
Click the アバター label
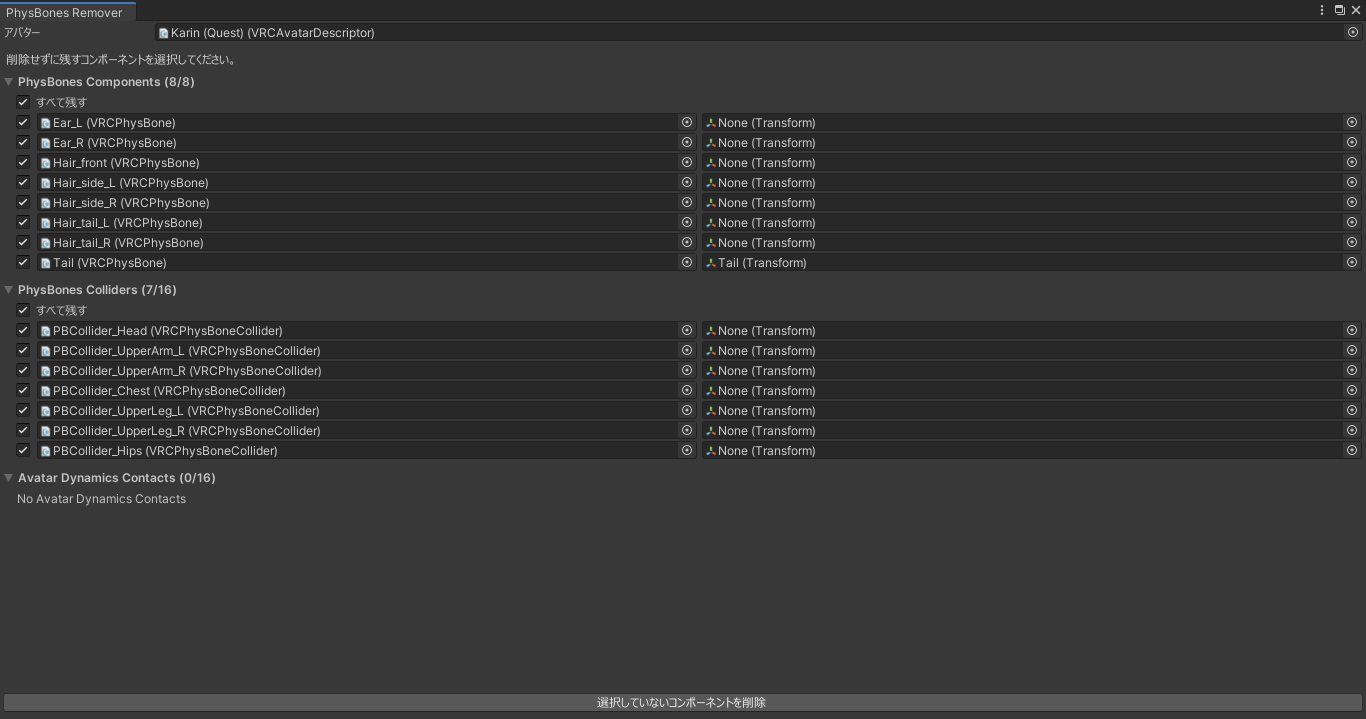[22, 32]
